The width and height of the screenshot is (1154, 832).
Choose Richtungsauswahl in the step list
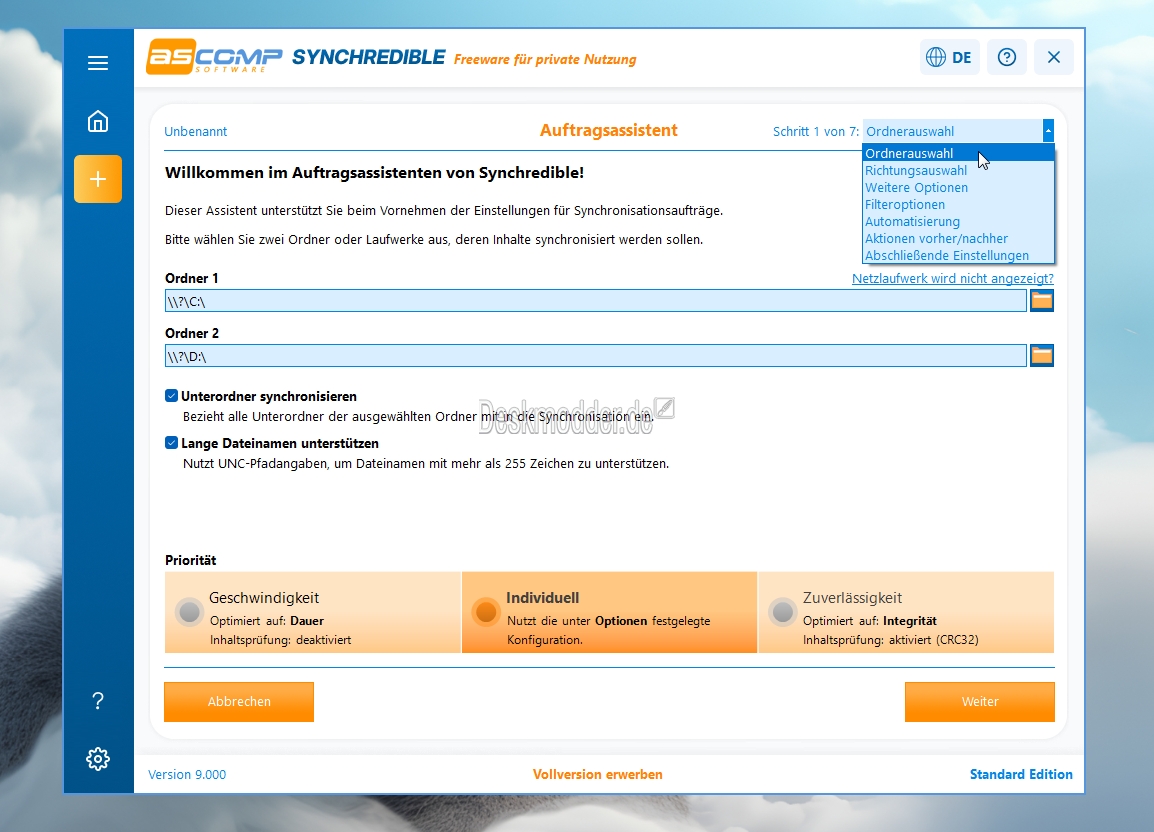tap(958, 170)
